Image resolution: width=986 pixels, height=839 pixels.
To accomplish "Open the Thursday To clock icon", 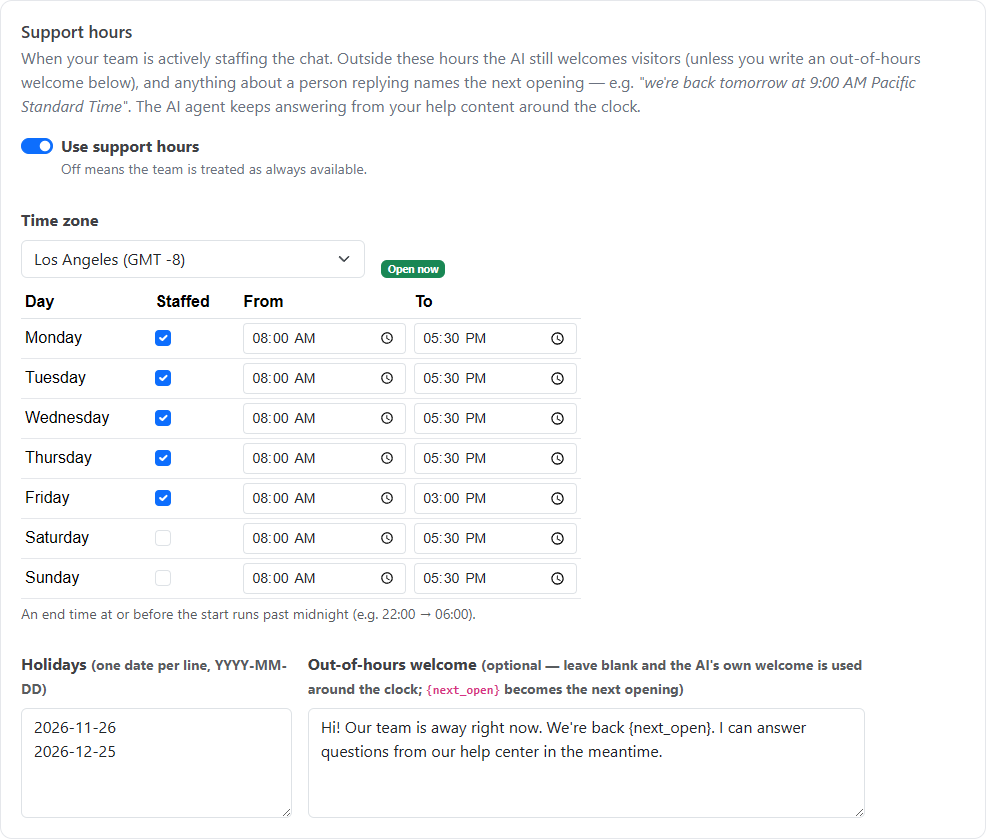I will 557,458.
